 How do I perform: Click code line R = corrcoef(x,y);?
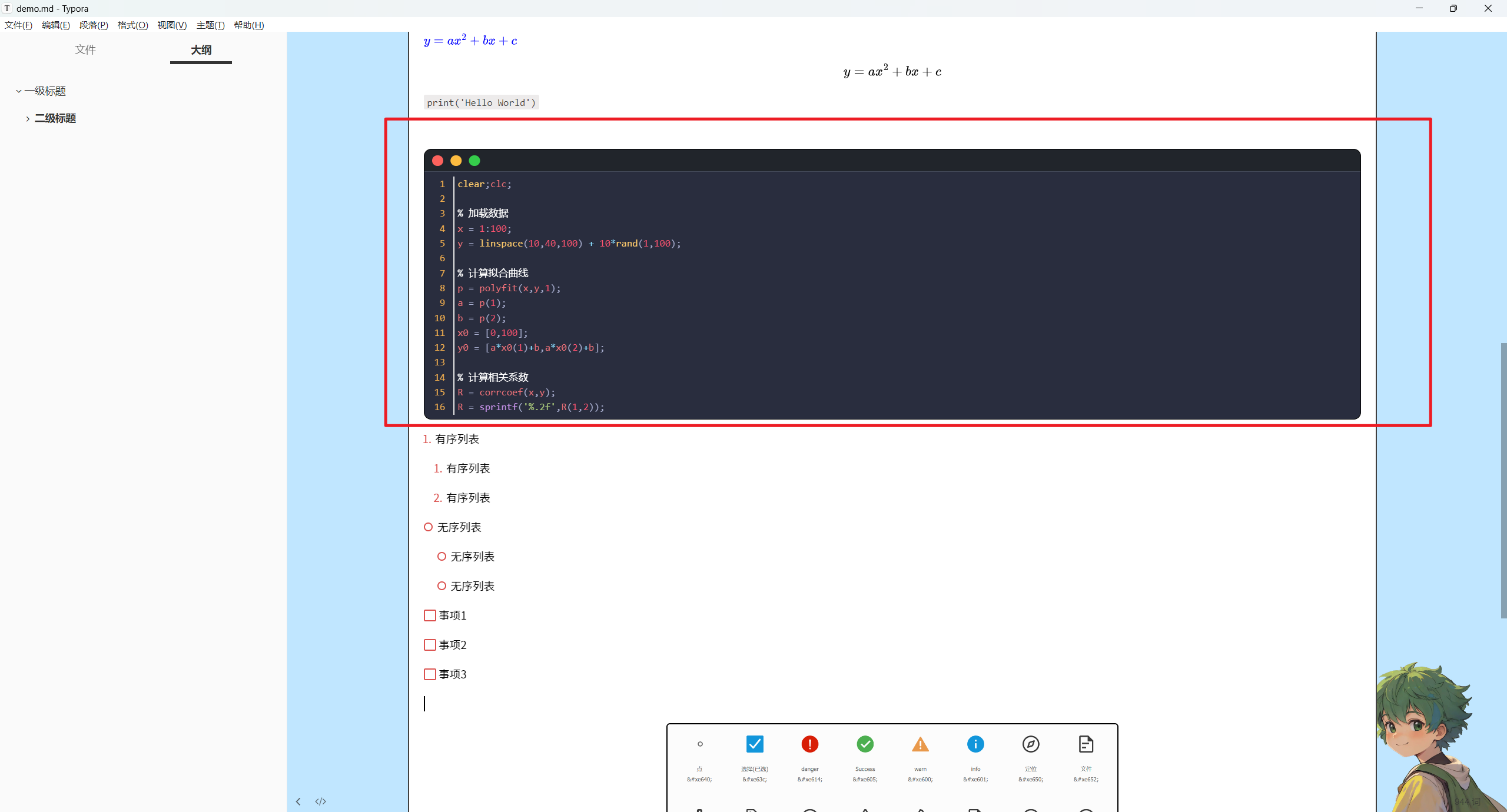click(x=506, y=392)
